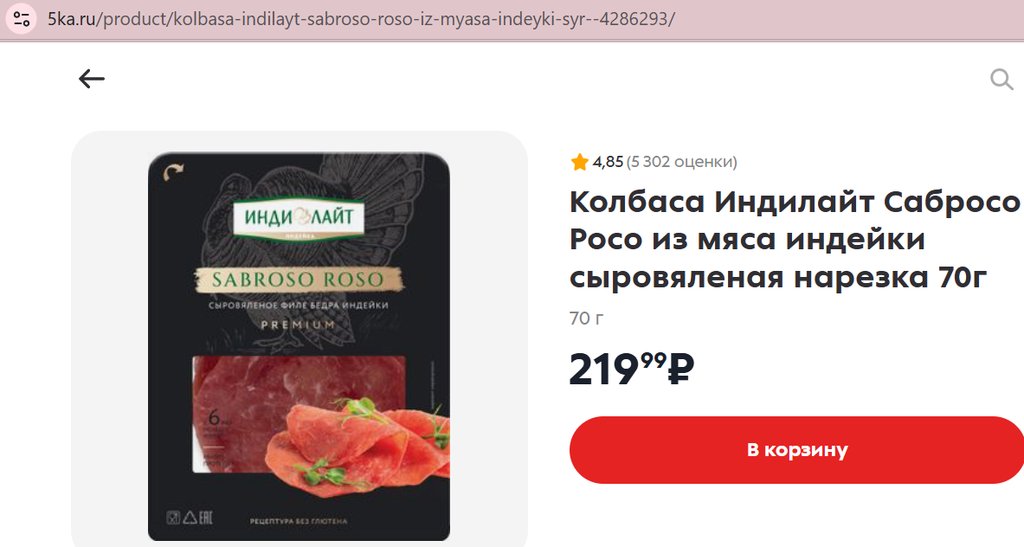Click the 219.99 ₽ price
Screen dimensions: 1024x547
(x=632, y=369)
